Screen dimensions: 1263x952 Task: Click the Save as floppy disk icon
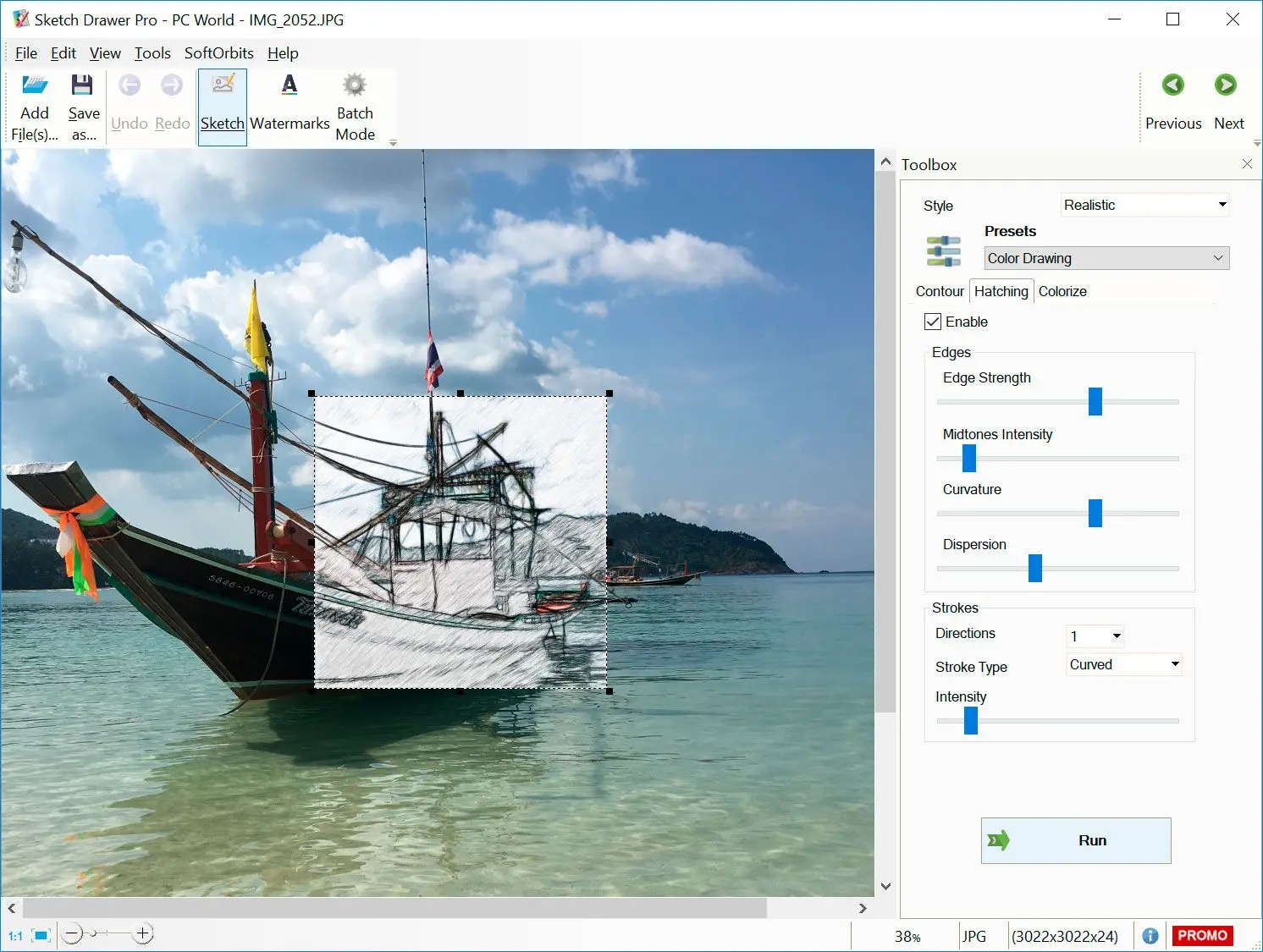point(82,86)
